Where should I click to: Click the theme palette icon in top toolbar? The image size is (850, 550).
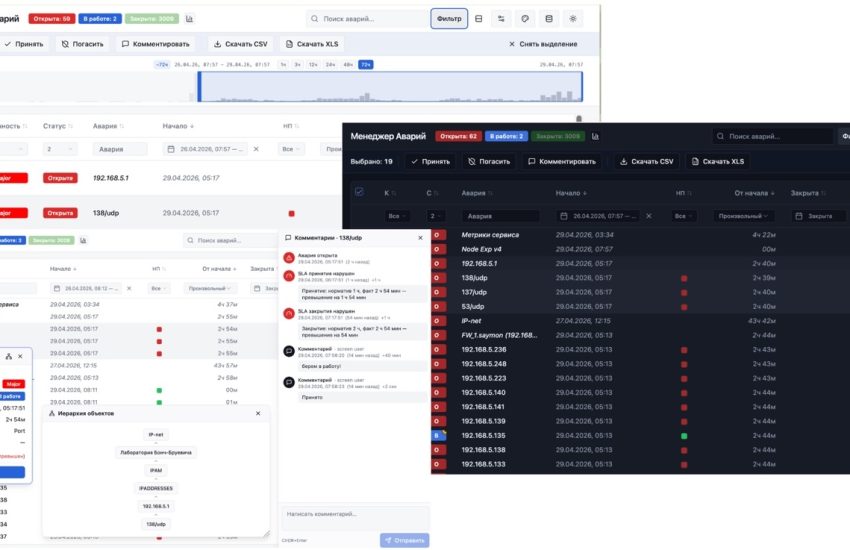coord(526,18)
